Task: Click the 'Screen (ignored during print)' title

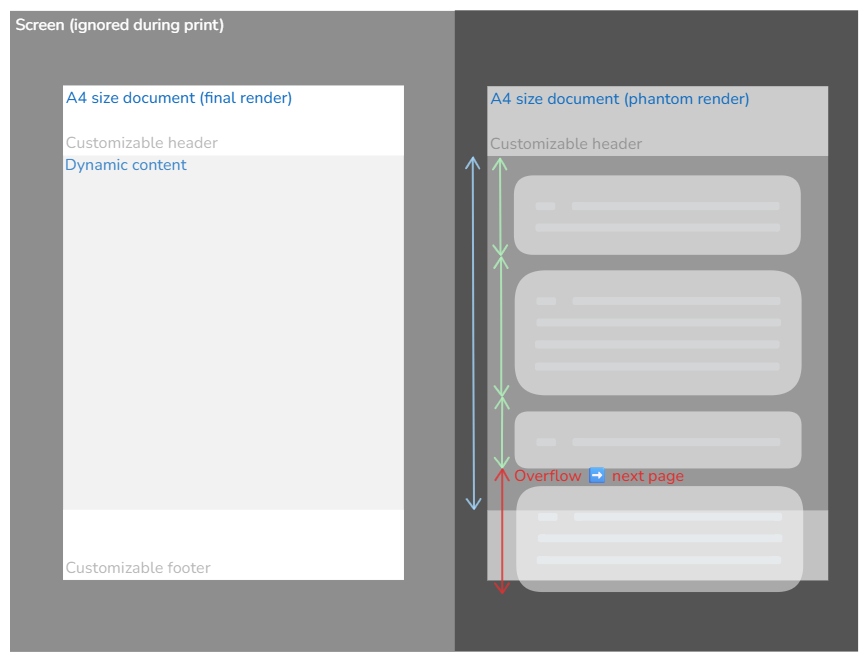Action: pos(119,24)
